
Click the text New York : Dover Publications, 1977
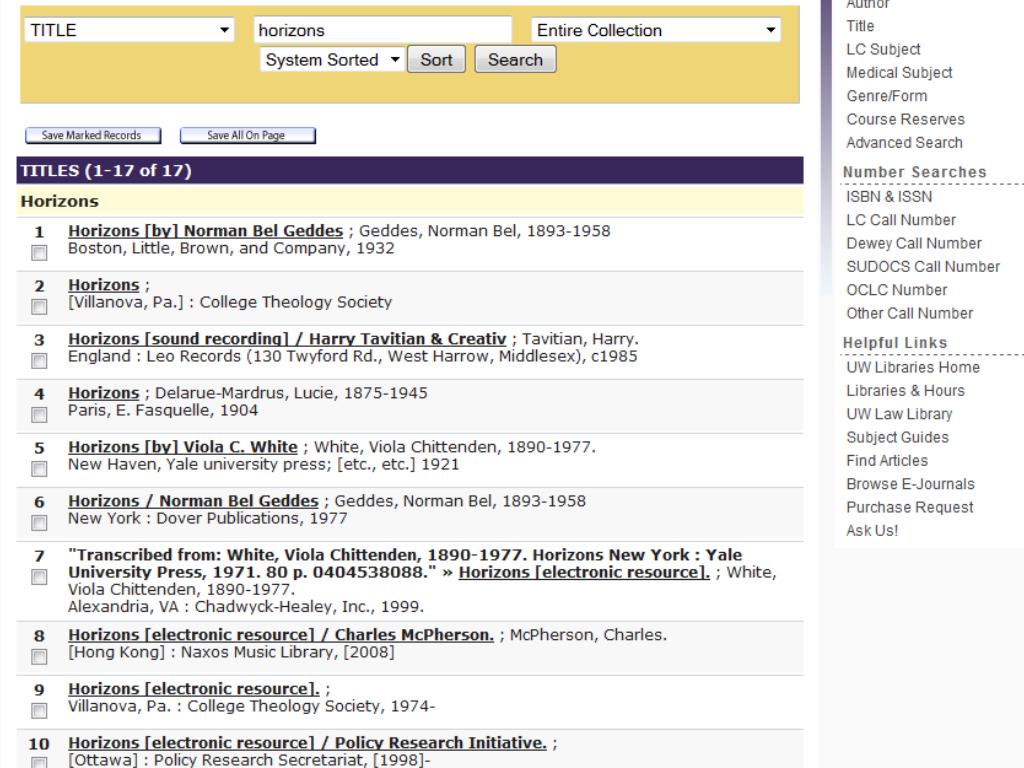click(208, 519)
